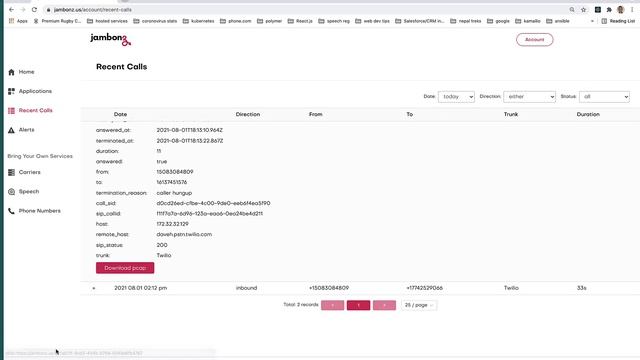
Task: Open the 25 / page dropdown
Action: pyautogui.click(x=419, y=305)
